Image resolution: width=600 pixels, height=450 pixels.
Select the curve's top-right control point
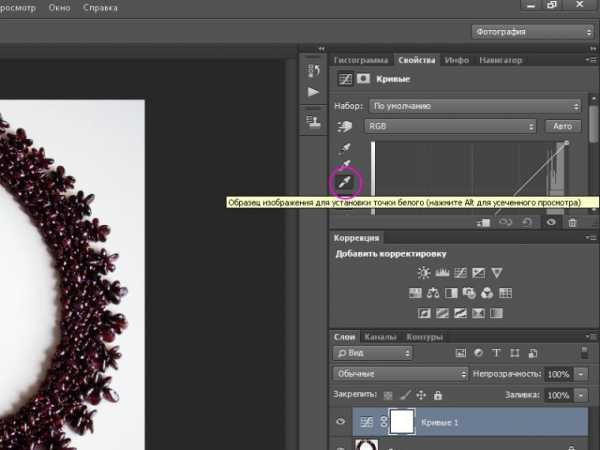coord(566,143)
